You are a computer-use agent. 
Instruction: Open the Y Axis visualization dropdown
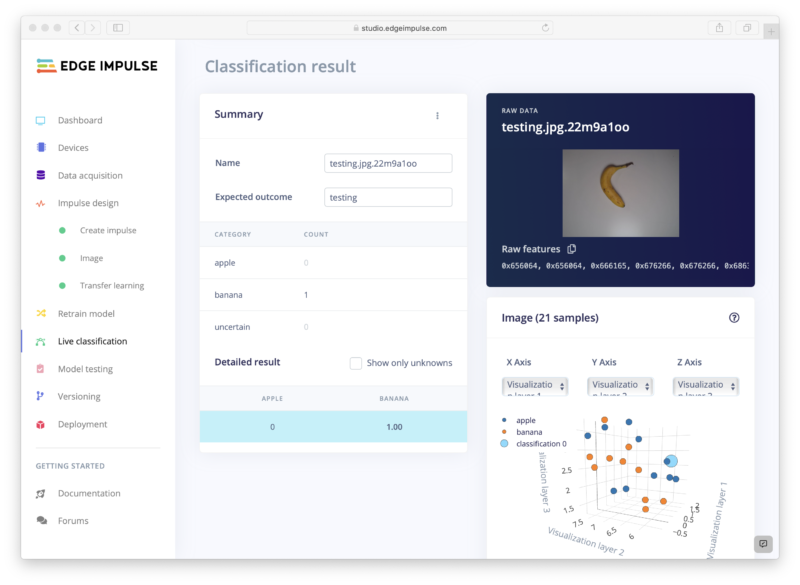[620, 386]
